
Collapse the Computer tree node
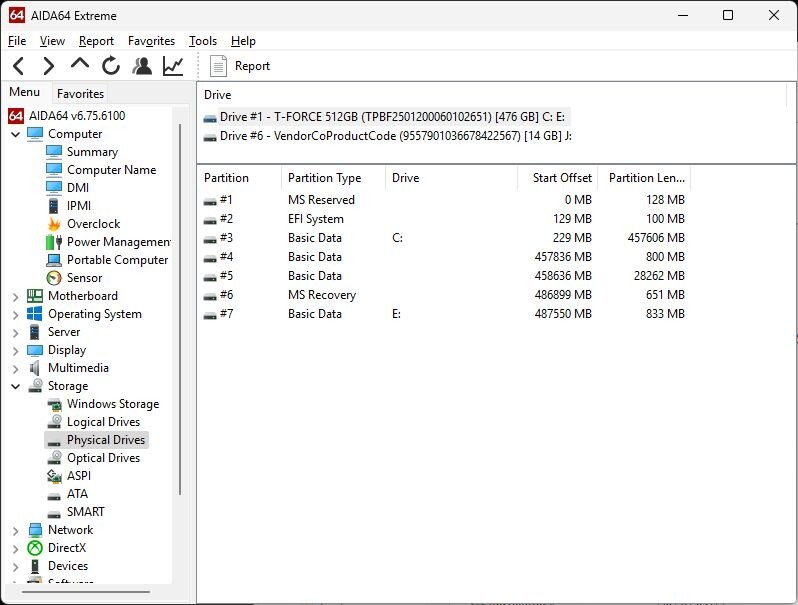point(15,134)
